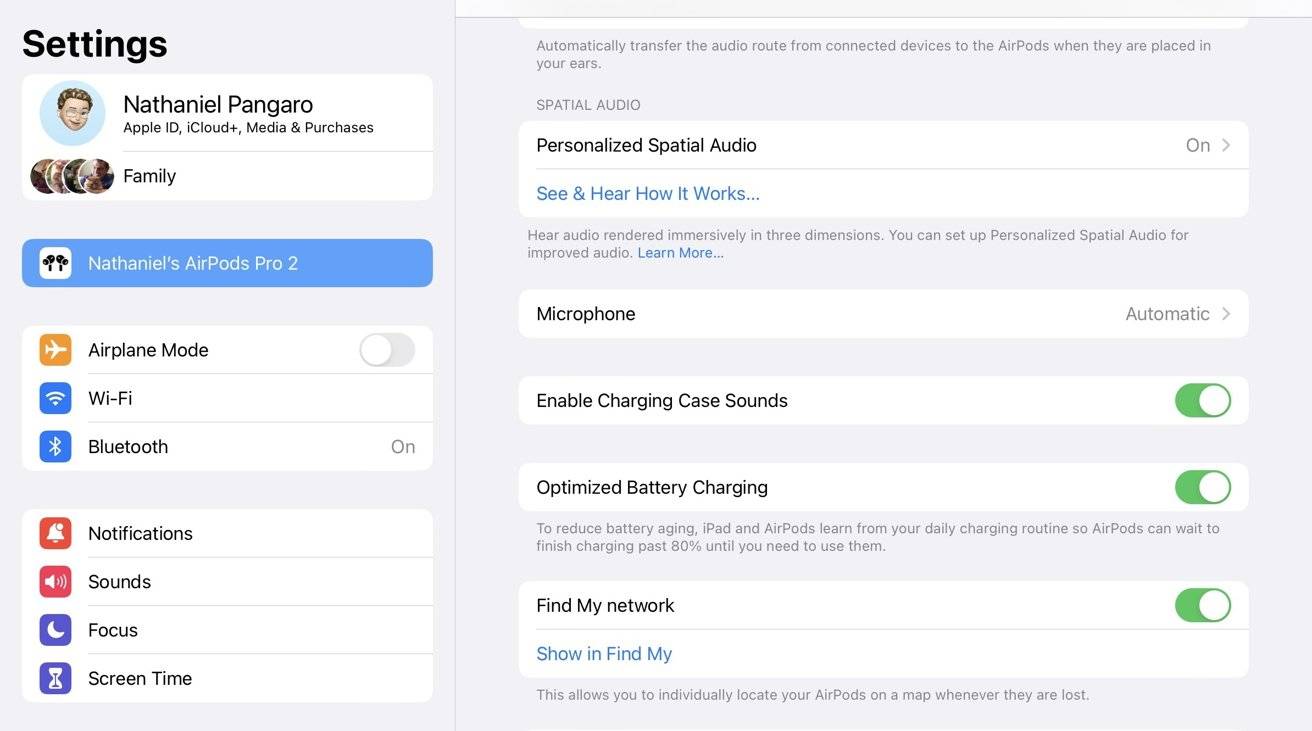Image resolution: width=1312 pixels, height=731 pixels.
Task: Tap the orange Airplane Mode icon
Action: pos(55,350)
